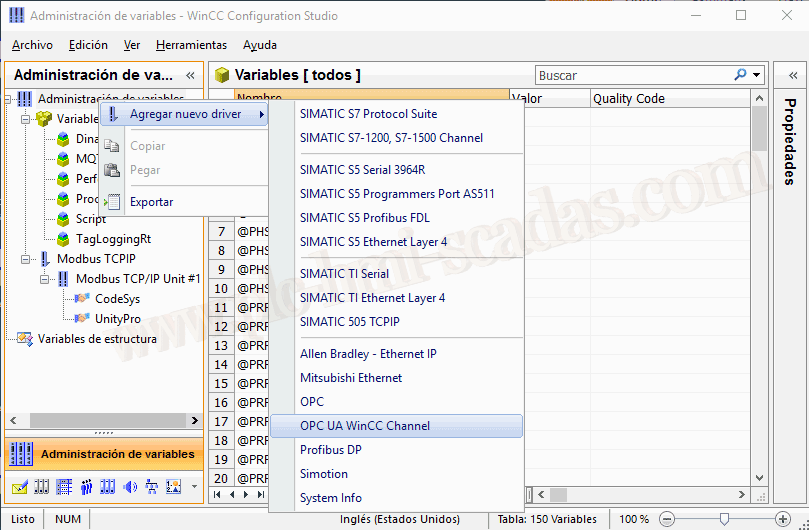809x530 pixels.
Task: Click the Administración de variables navigation button
Action: 105,454
